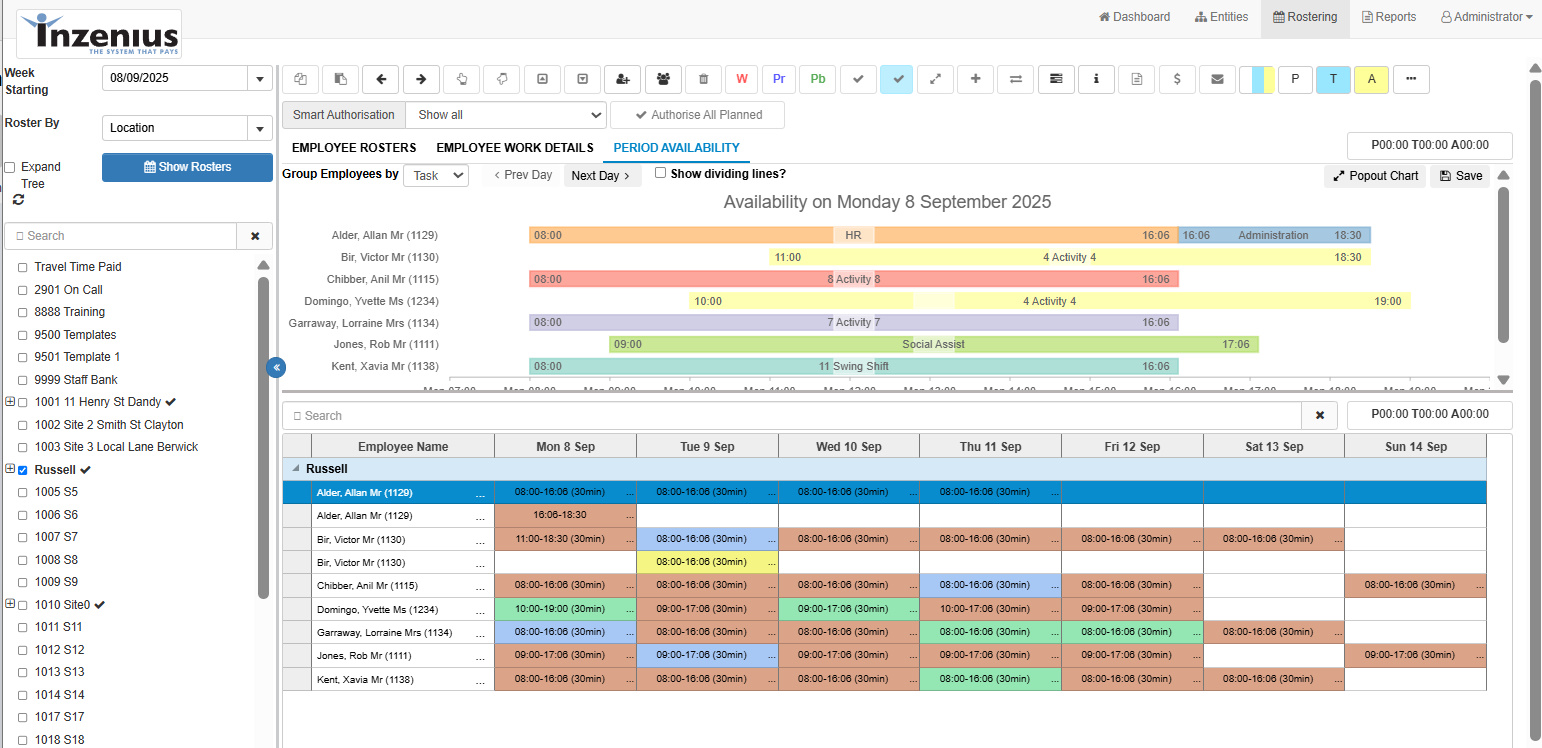Switch to the Employee Work Details tab
Viewport: 1542px width, 748px height.
coord(515,148)
